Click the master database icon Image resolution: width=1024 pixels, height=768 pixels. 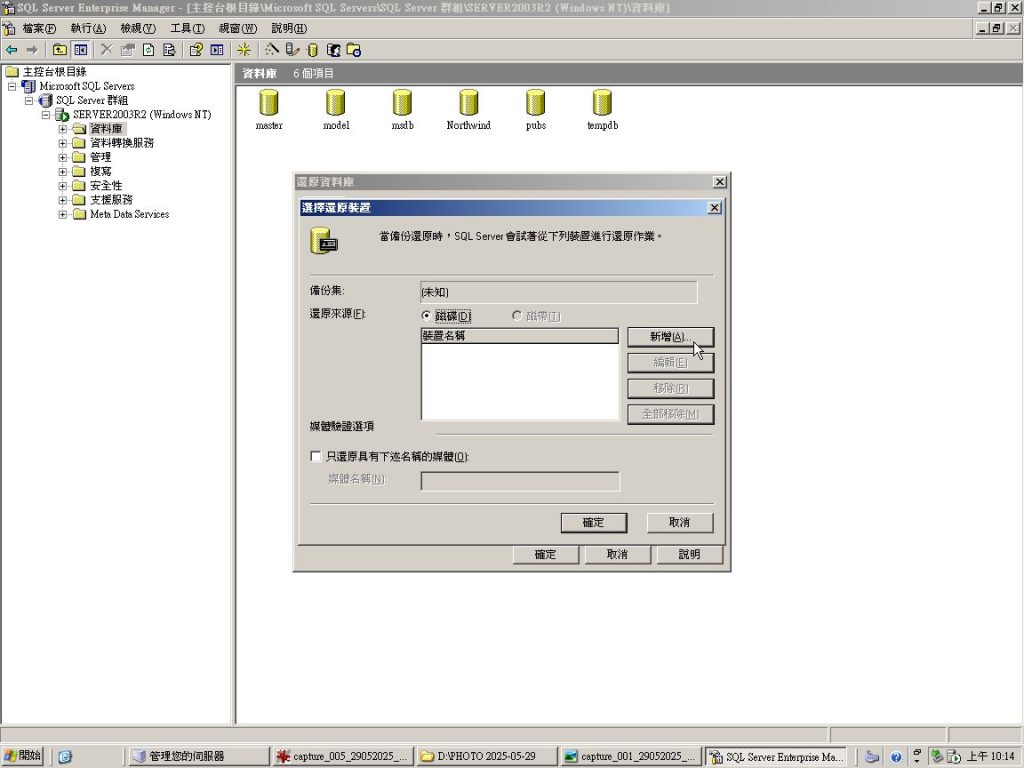click(x=268, y=103)
